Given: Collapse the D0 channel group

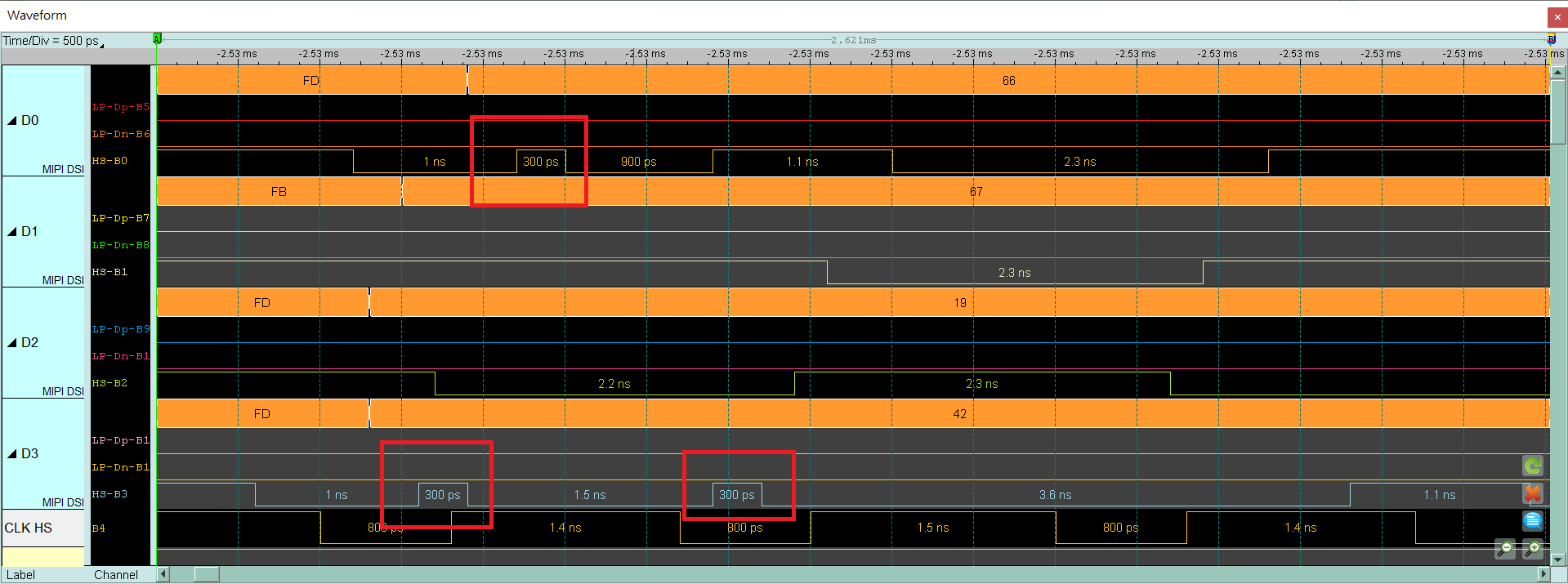Looking at the screenshot, I should coord(12,121).
